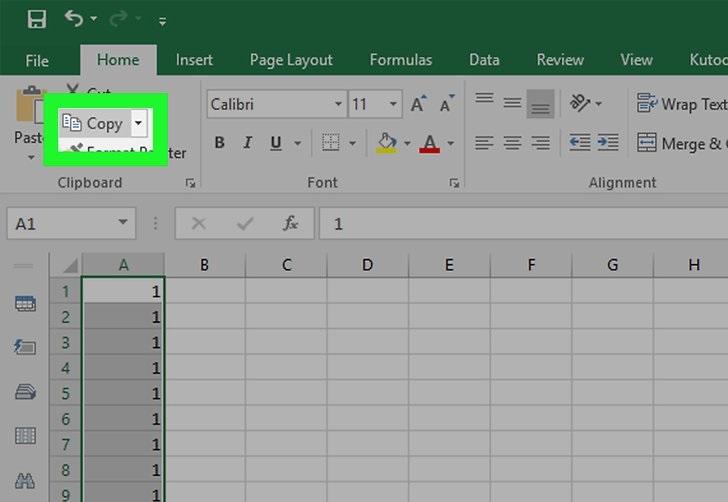Open the Page Layout tab
This screenshot has height=502, width=728.
[291, 60]
